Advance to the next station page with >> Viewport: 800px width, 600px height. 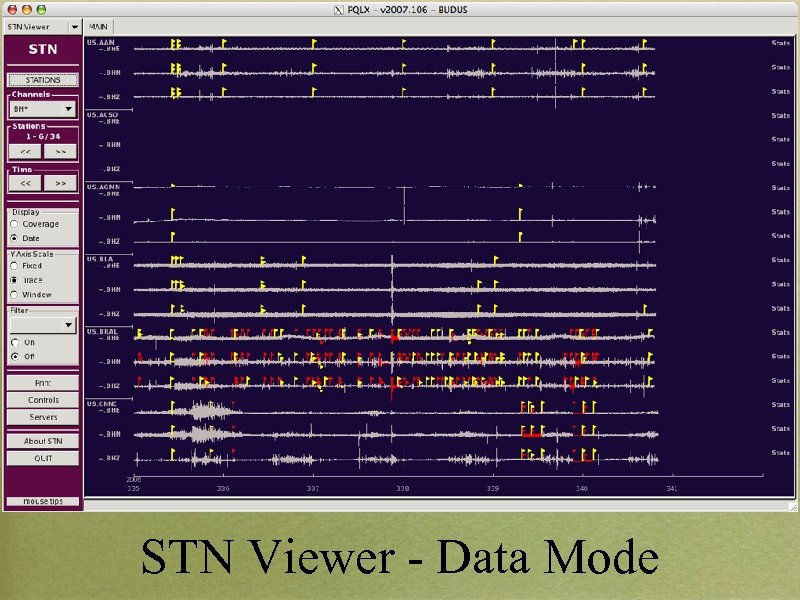tap(60, 150)
